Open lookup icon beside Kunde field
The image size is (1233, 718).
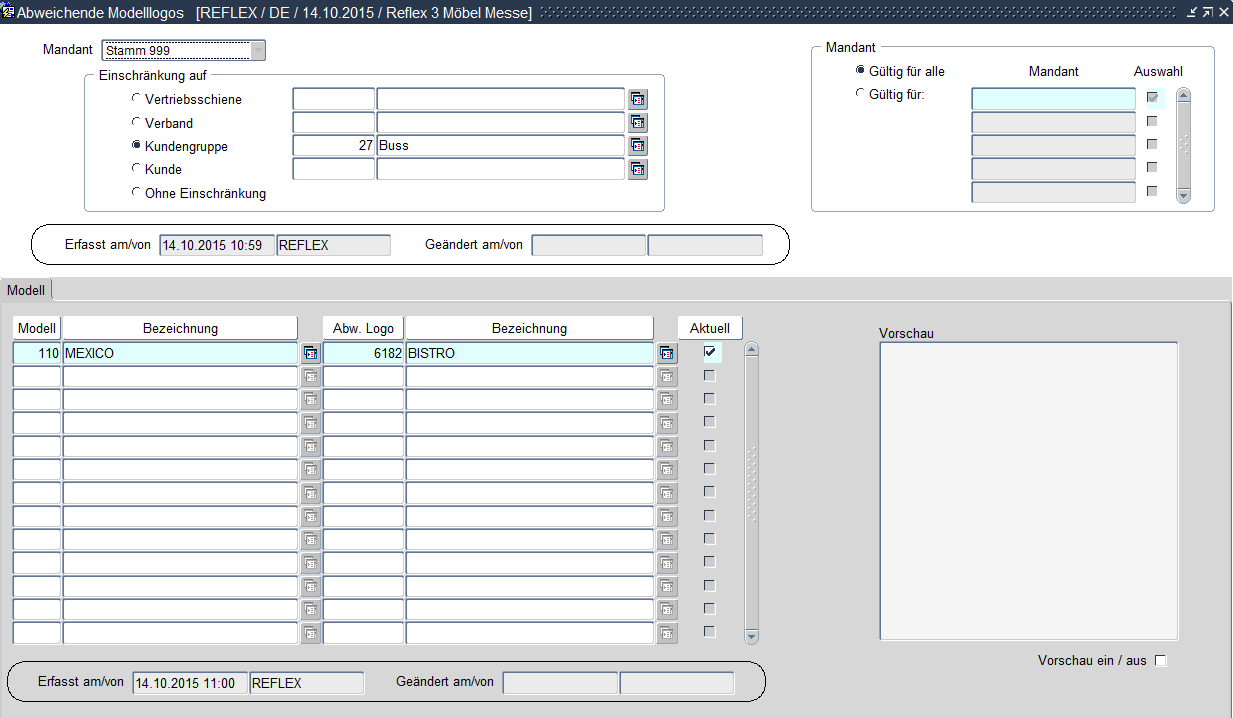[638, 169]
